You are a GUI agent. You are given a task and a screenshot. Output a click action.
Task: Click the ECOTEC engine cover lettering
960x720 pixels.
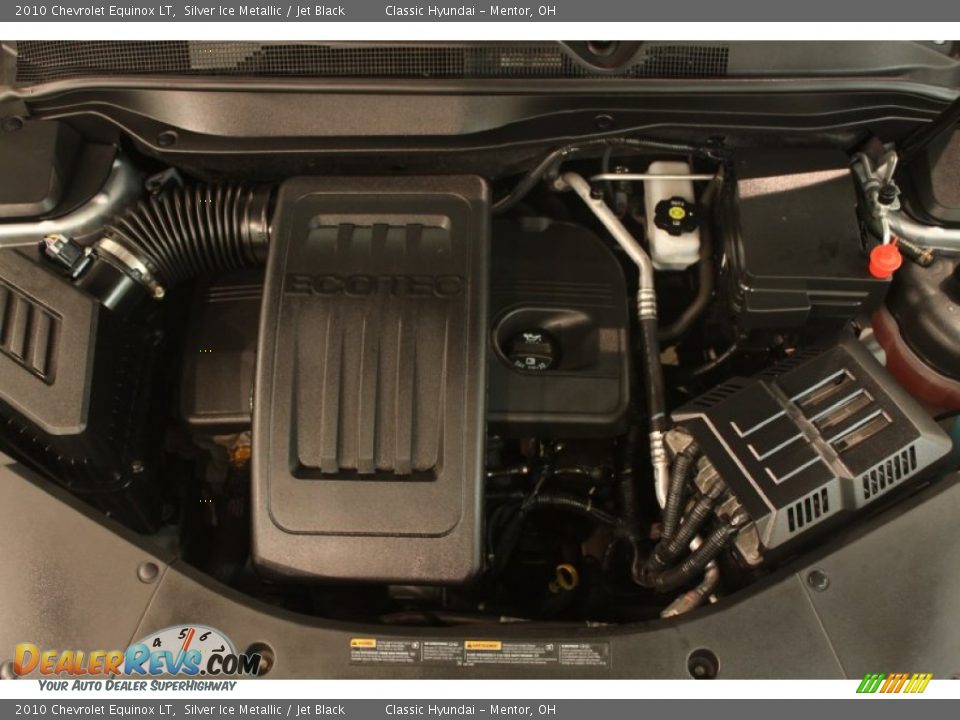pyautogui.click(x=374, y=285)
